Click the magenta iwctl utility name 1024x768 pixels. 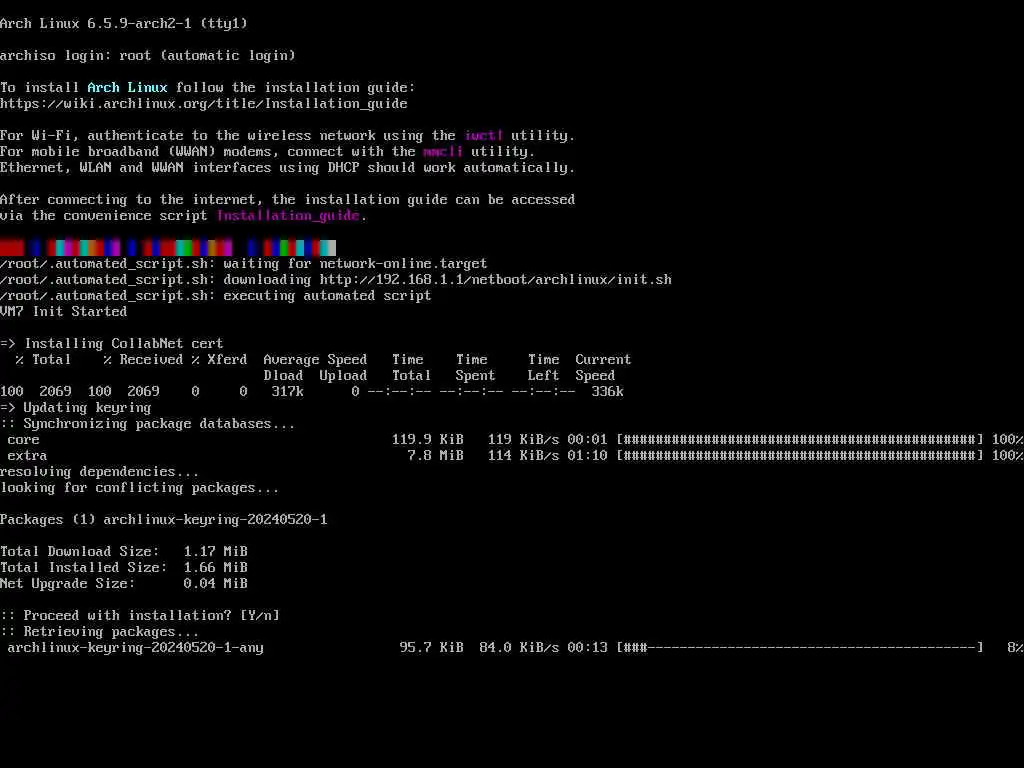[x=483, y=135]
